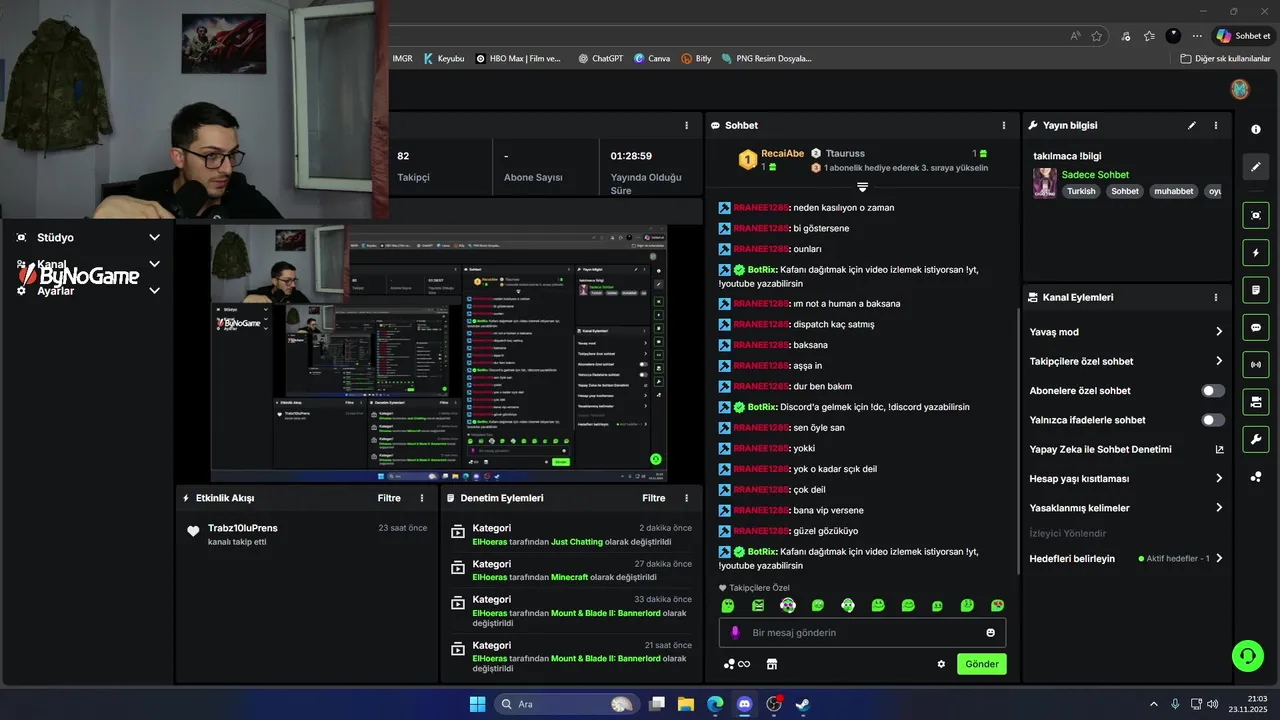Click the Windows Start button
The height and width of the screenshot is (720, 1280).
478,704
